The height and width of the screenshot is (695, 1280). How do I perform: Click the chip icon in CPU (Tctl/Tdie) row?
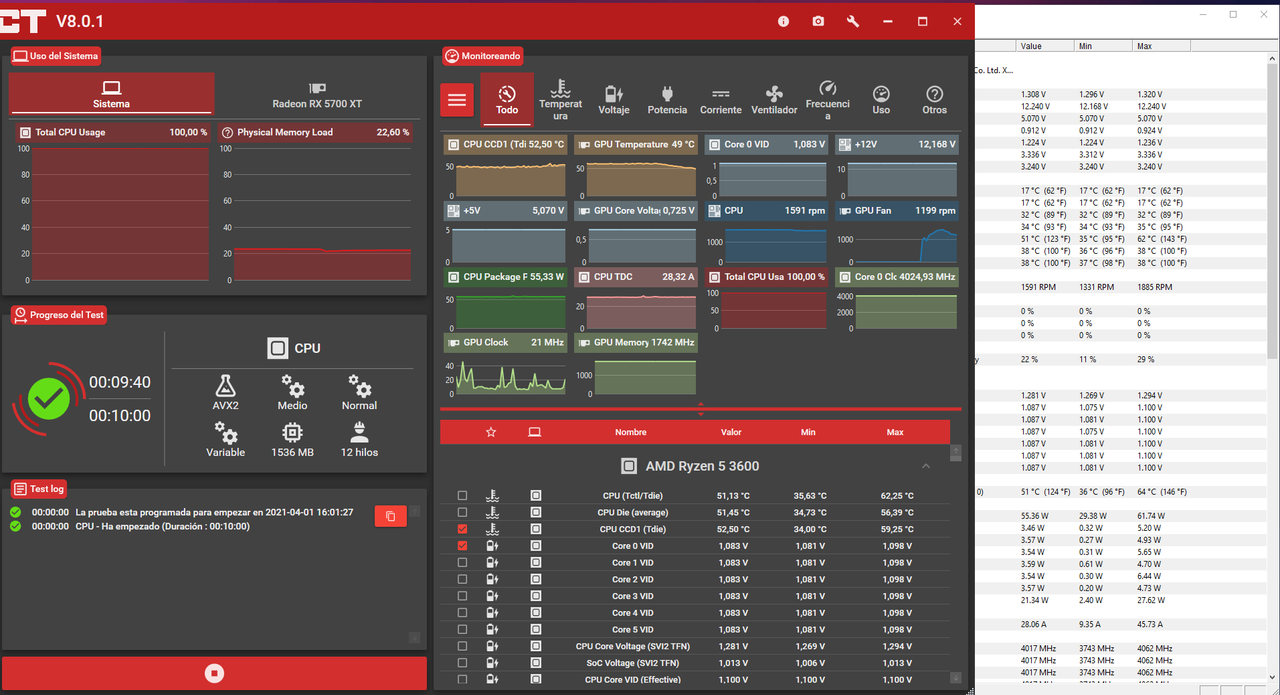click(535, 495)
